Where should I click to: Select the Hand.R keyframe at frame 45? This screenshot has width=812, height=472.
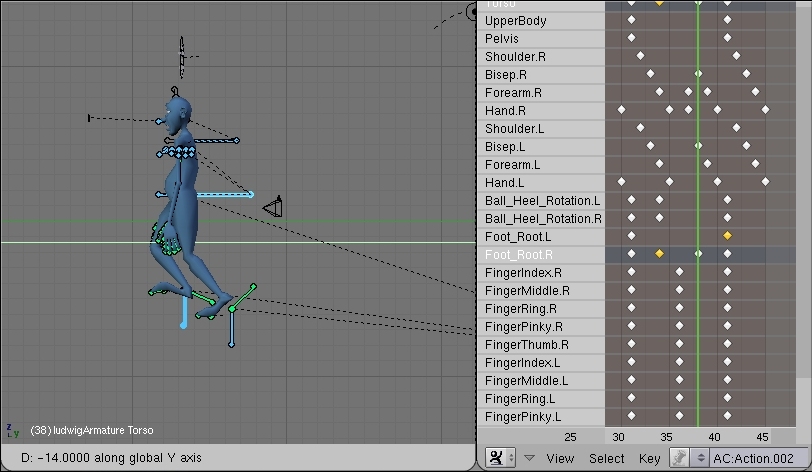[x=765, y=110]
